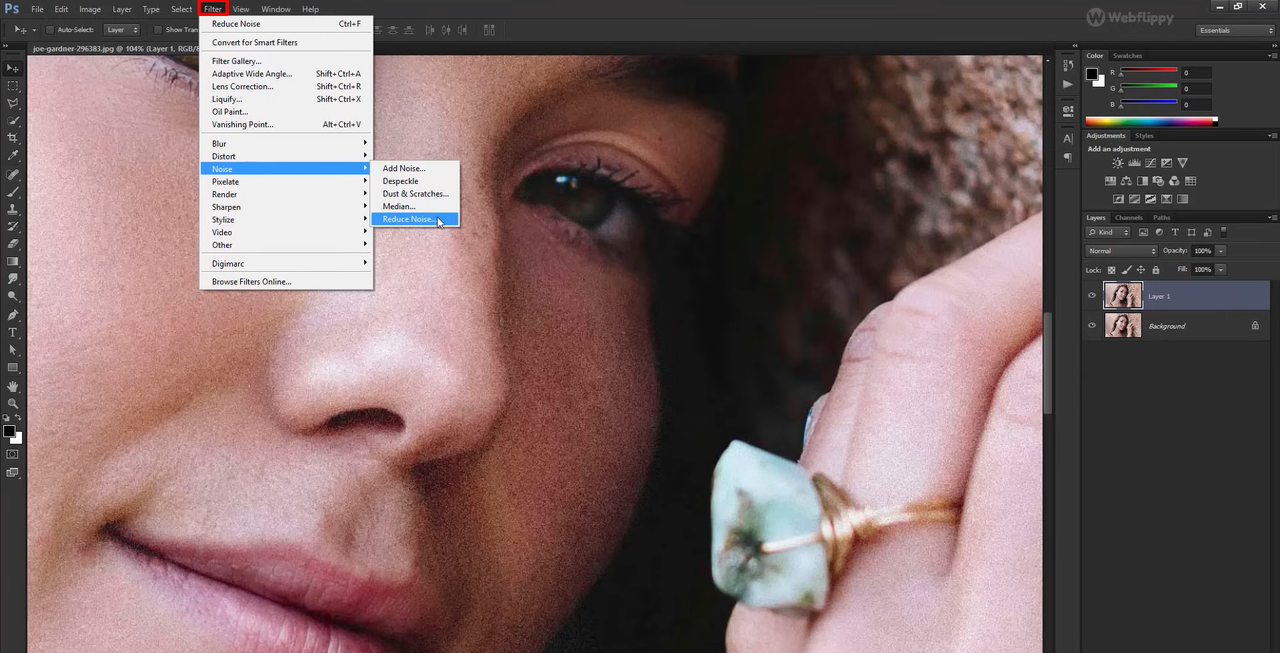1280x653 pixels.
Task: Toggle the layer filtering switch
Action: pyautogui.click(x=1223, y=232)
